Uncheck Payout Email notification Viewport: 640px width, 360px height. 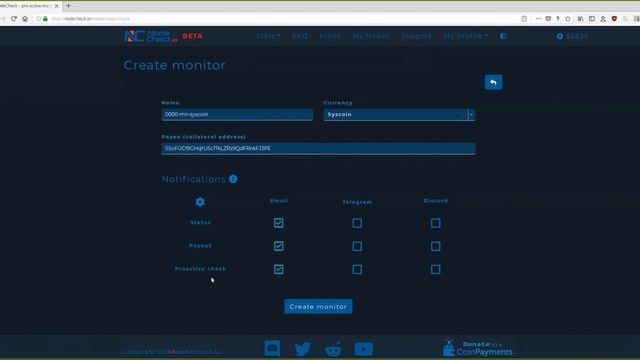[x=279, y=246]
